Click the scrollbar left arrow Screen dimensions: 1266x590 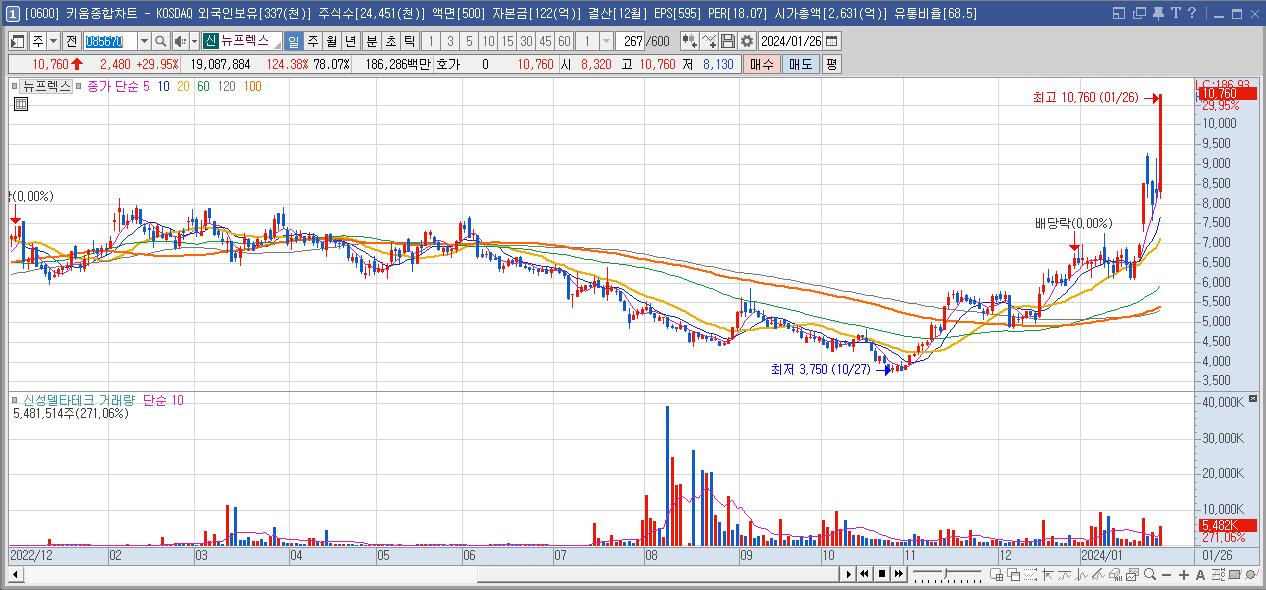point(15,574)
